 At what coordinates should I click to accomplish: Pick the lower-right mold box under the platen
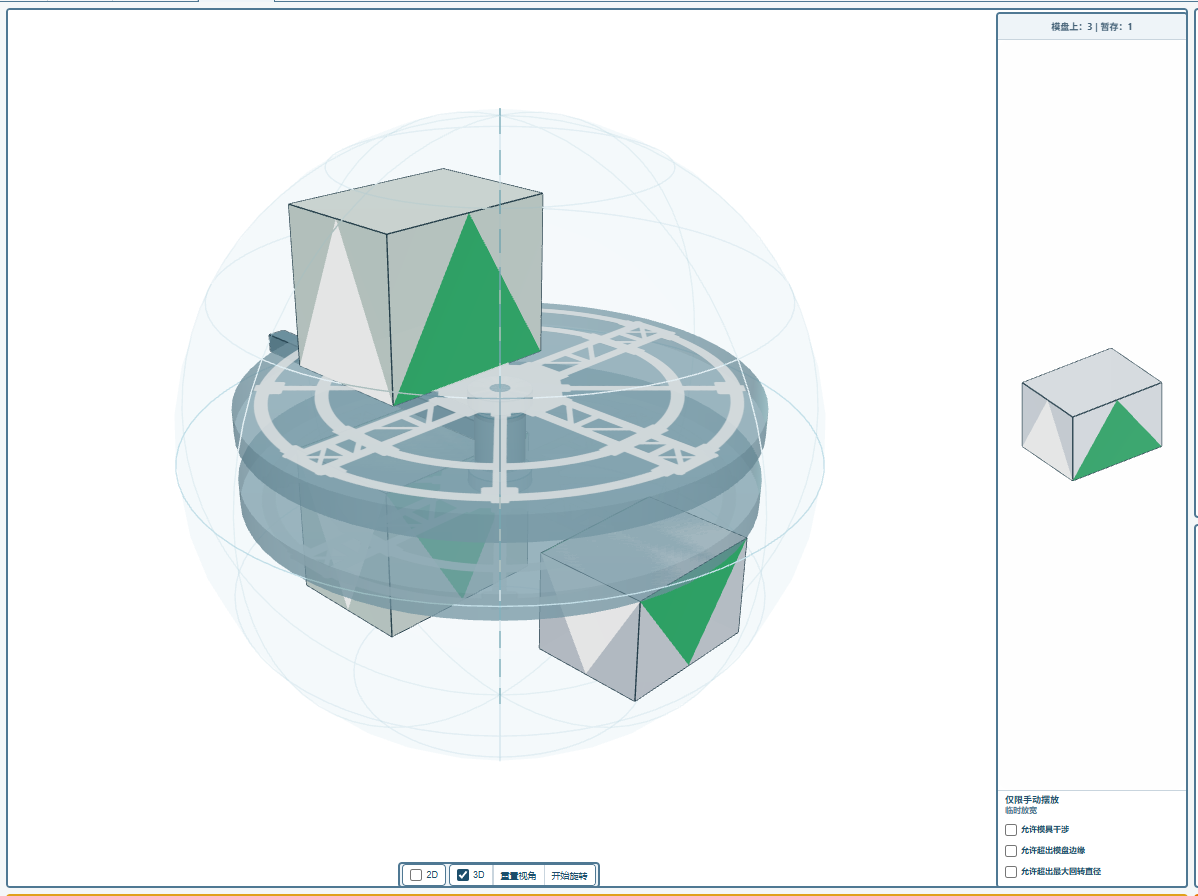[642, 600]
